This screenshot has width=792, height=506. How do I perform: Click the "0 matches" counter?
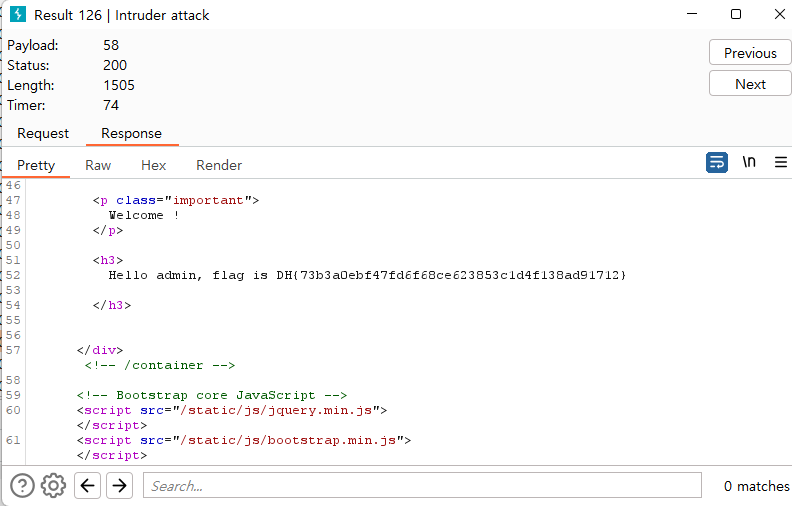click(756, 486)
